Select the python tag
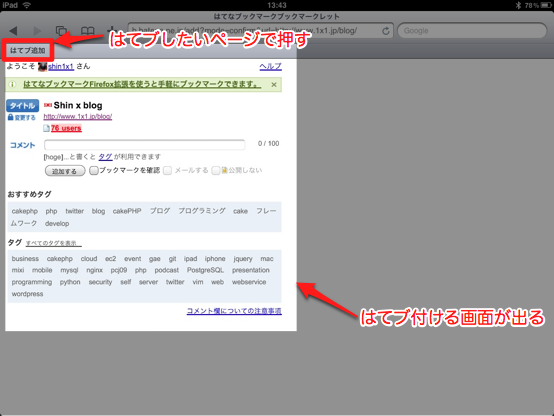The width and height of the screenshot is (554, 416). point(70,282)
